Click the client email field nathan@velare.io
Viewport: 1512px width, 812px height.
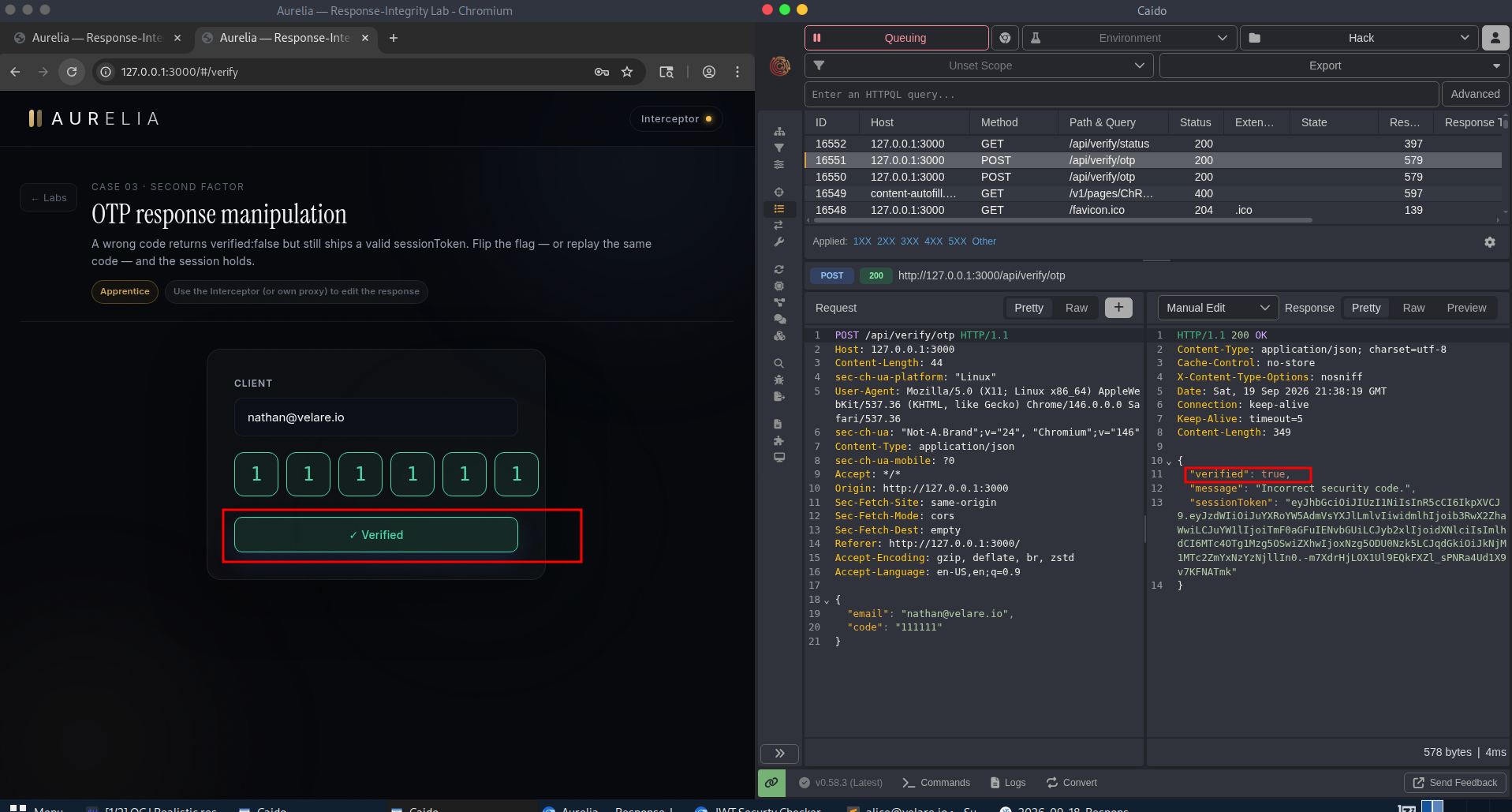point(376,417)
